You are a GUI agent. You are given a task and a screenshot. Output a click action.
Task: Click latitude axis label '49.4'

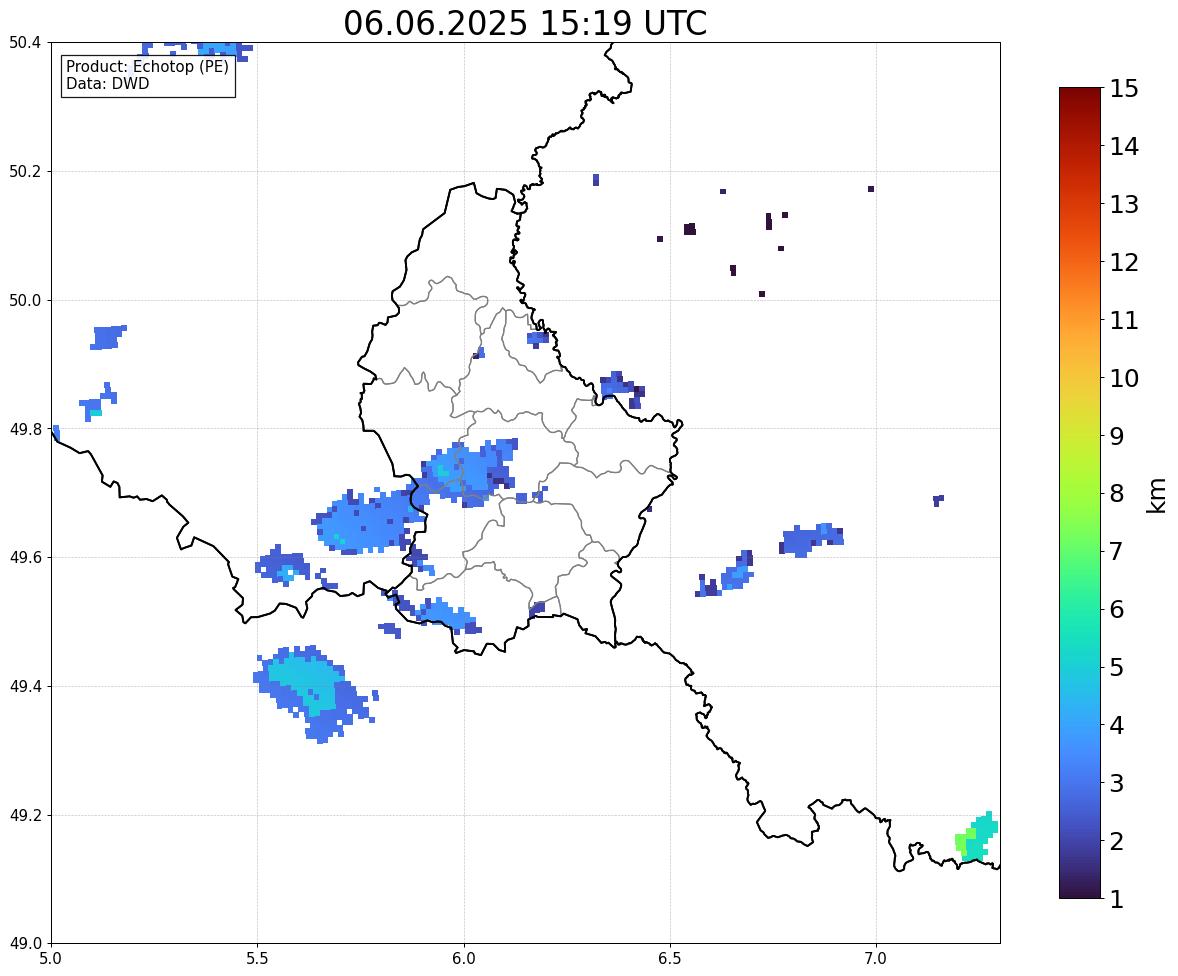pyautogui.click(x=25, y=687)
